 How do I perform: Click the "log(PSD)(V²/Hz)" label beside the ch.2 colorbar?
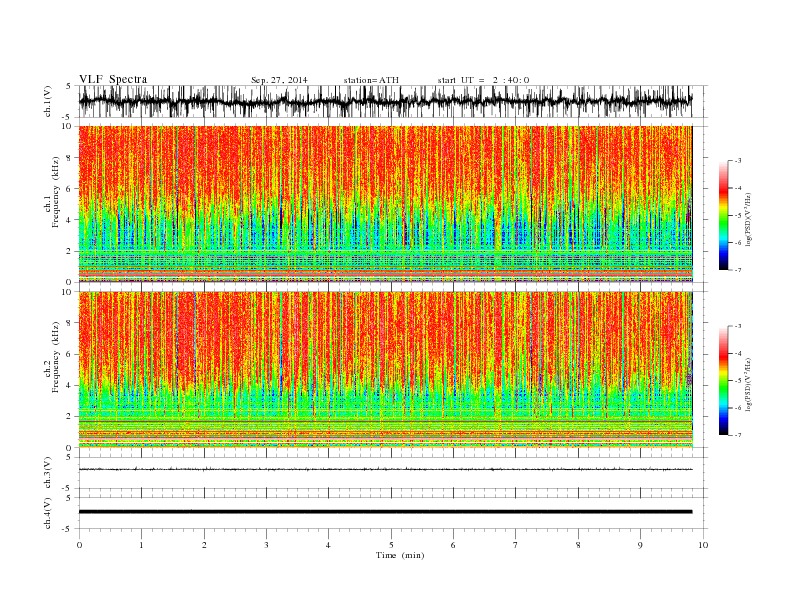pos(750,384)
